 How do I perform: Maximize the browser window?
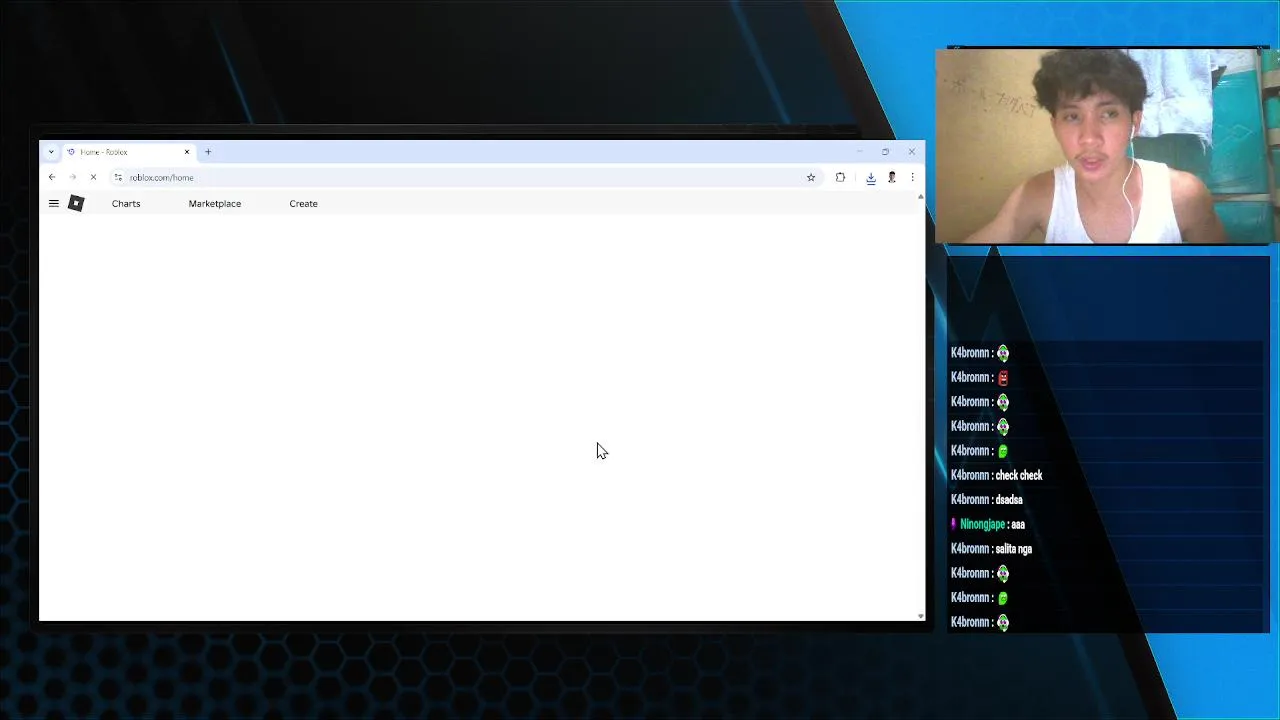pyautogui.click(x=885, y=152)
